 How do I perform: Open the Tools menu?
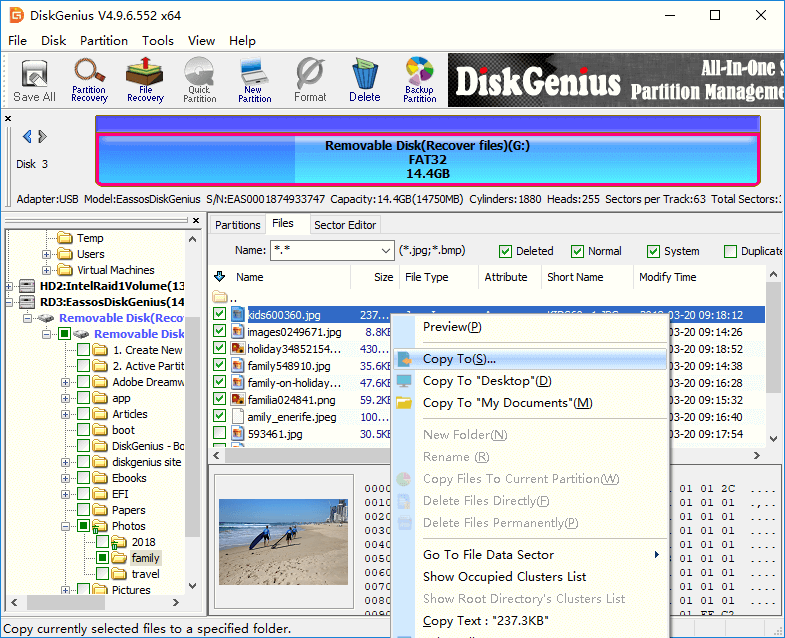157,41
